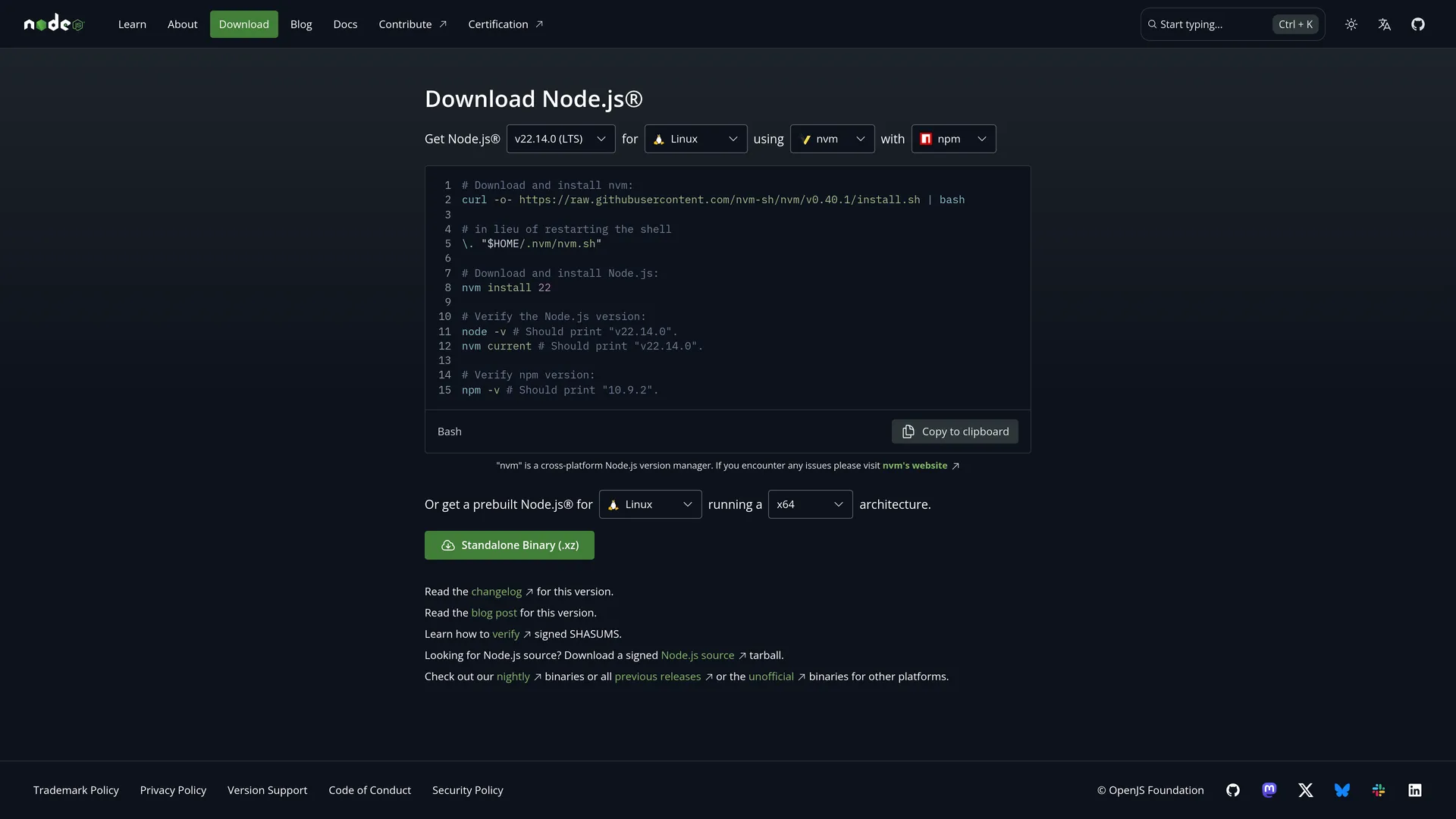Expand the x64 architecture dropdown
Screen dimensions: 1456x819
coord(810,504)
